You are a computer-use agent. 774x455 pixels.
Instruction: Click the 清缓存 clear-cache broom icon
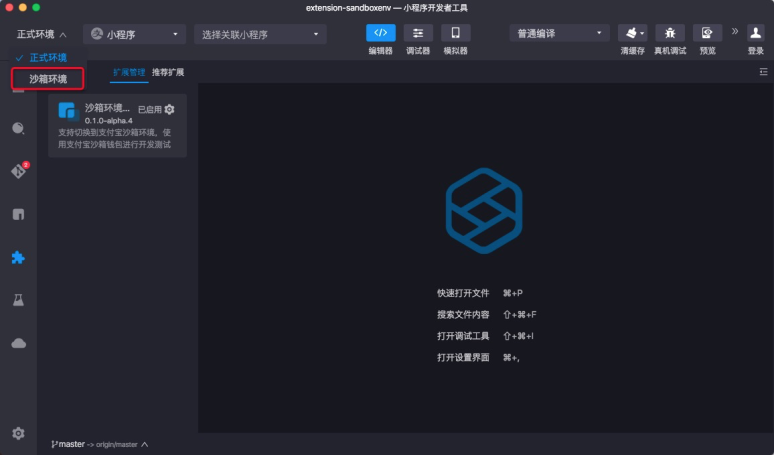click(630, 33)
